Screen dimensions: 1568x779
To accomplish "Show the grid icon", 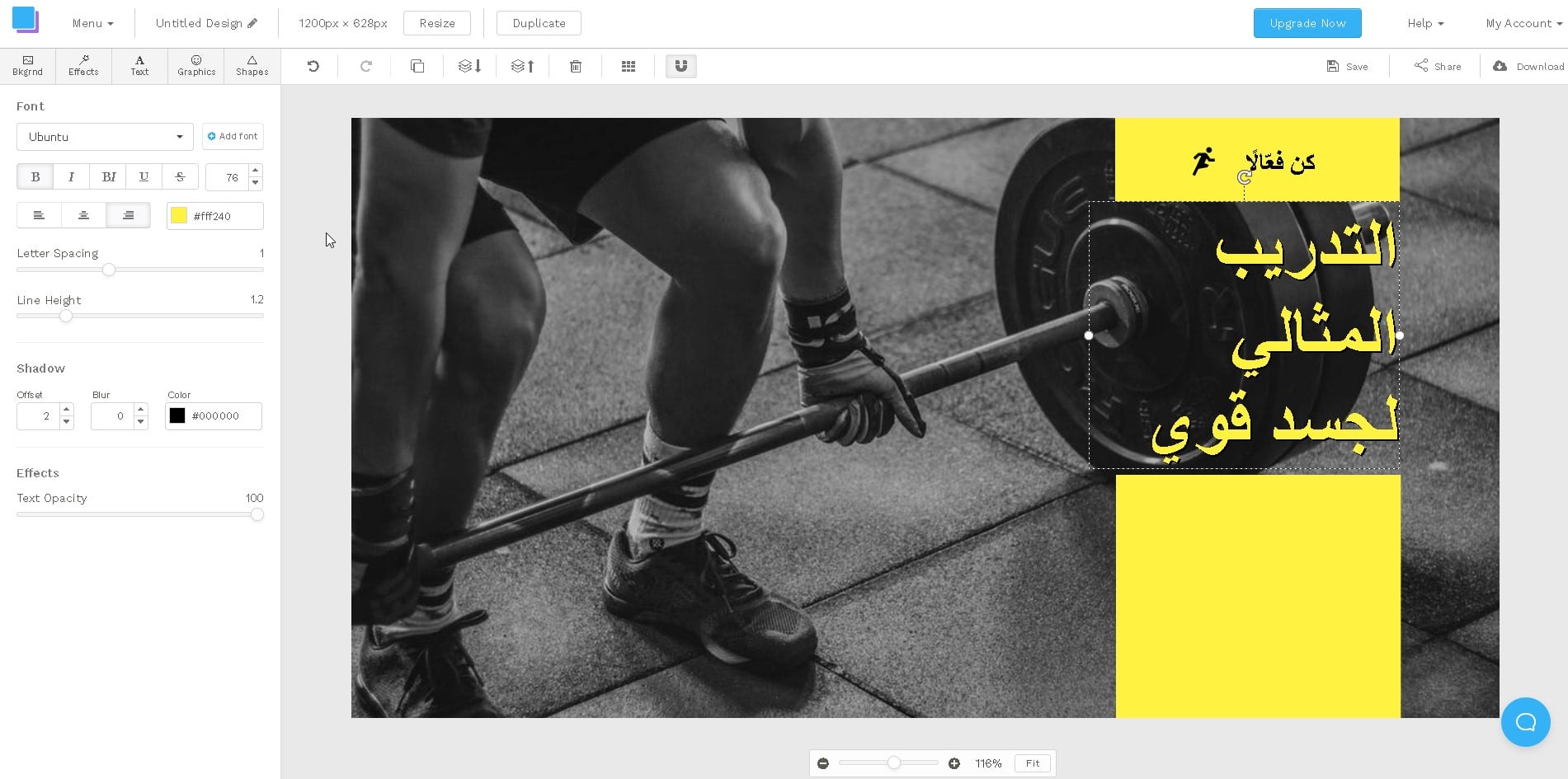I will click(x=629, y=67).
